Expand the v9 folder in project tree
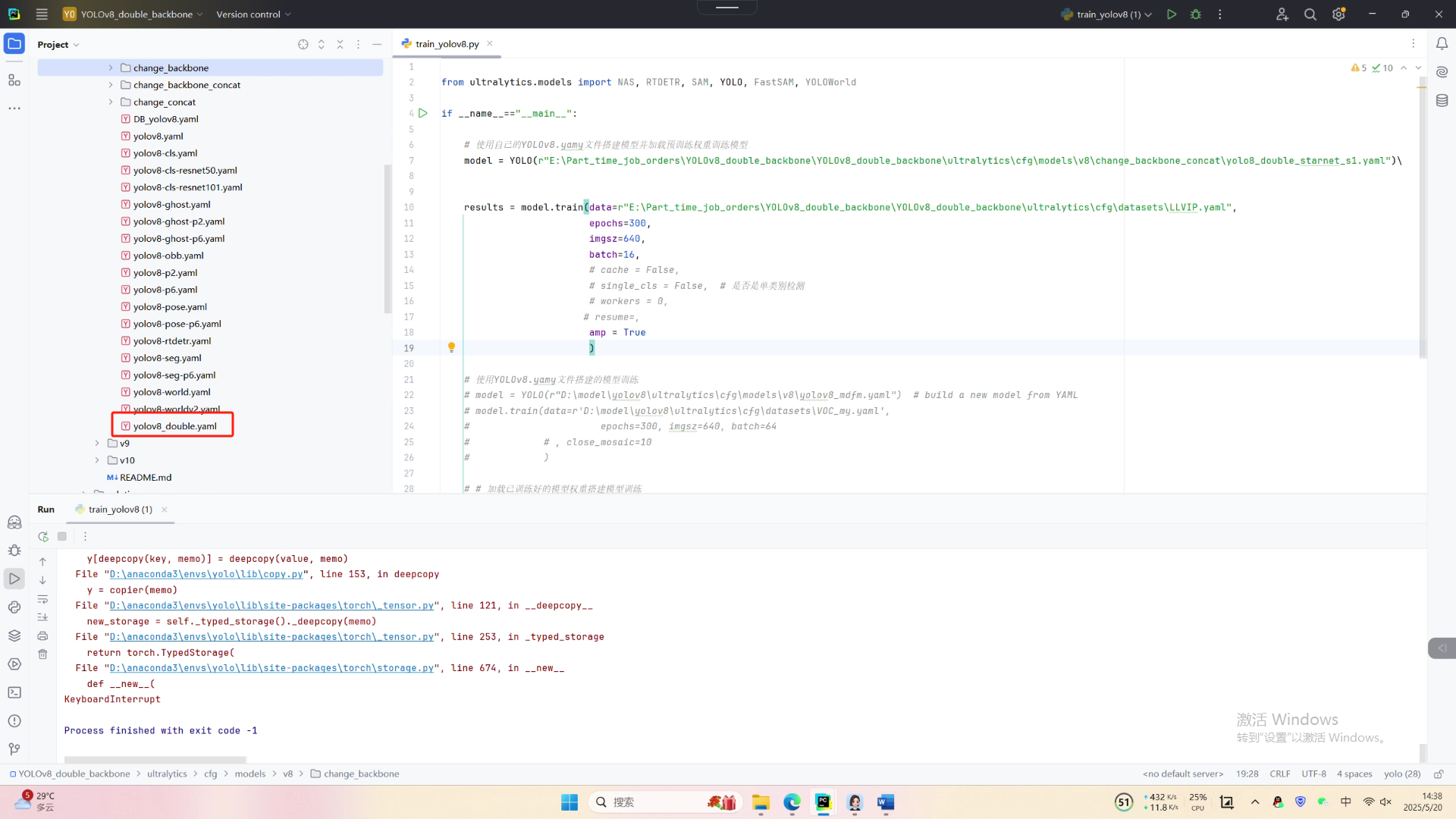Viewport: 1456px width, 819px height. [x=97, y=444]
